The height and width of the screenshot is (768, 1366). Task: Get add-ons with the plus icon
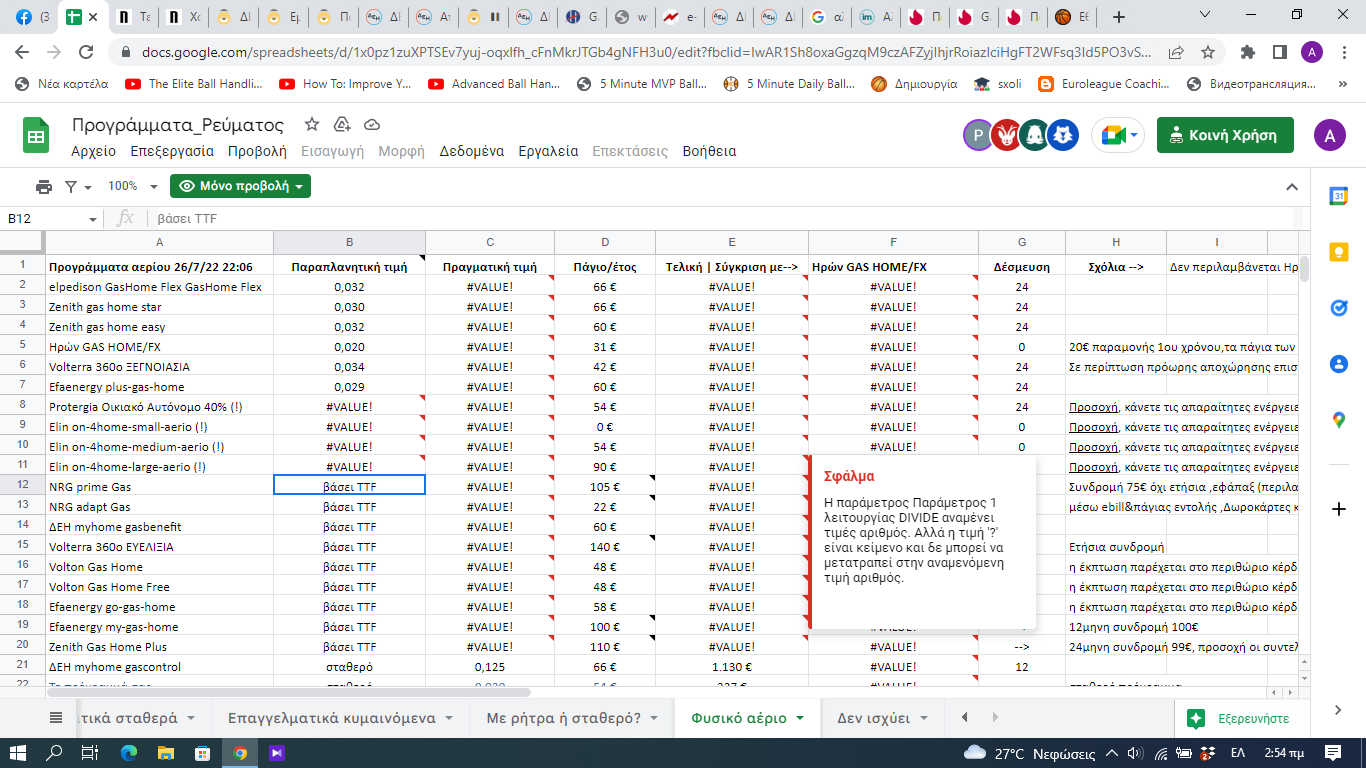1338,509
